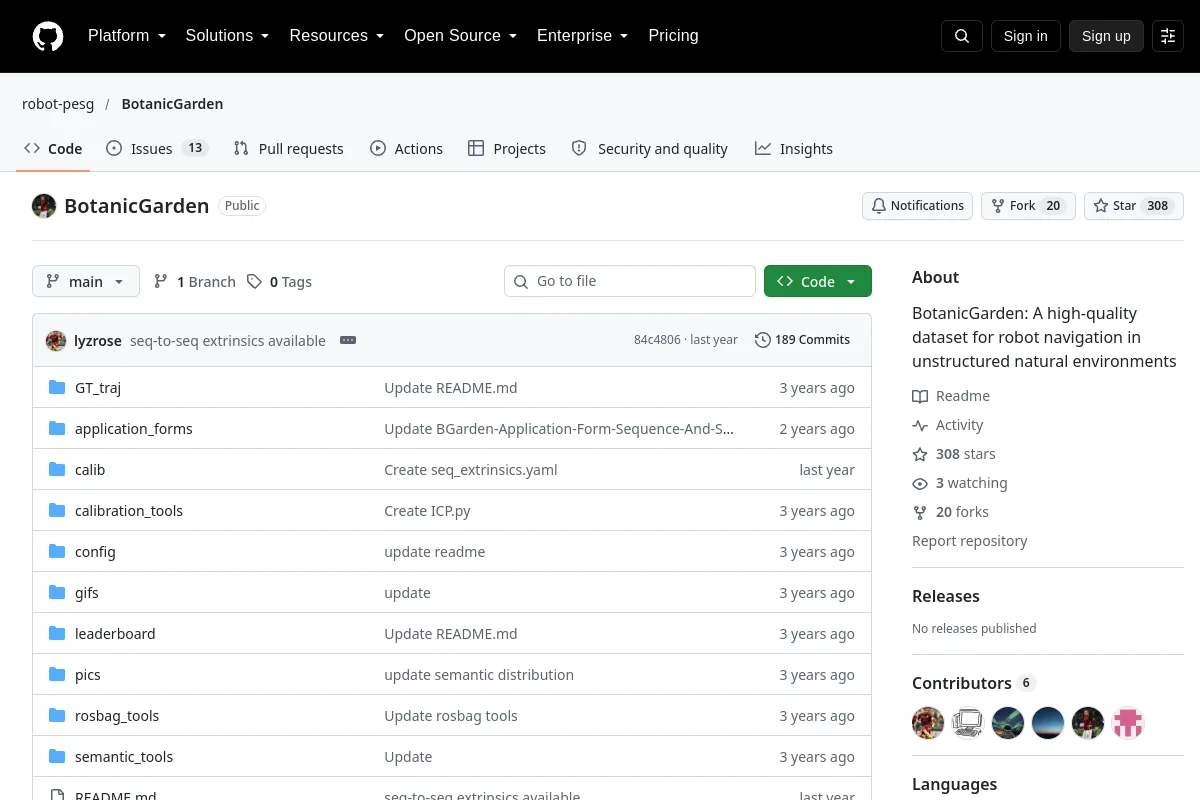Star the repository with Star button
The image size is (1200, 800).
click(x=1134, y=206)
